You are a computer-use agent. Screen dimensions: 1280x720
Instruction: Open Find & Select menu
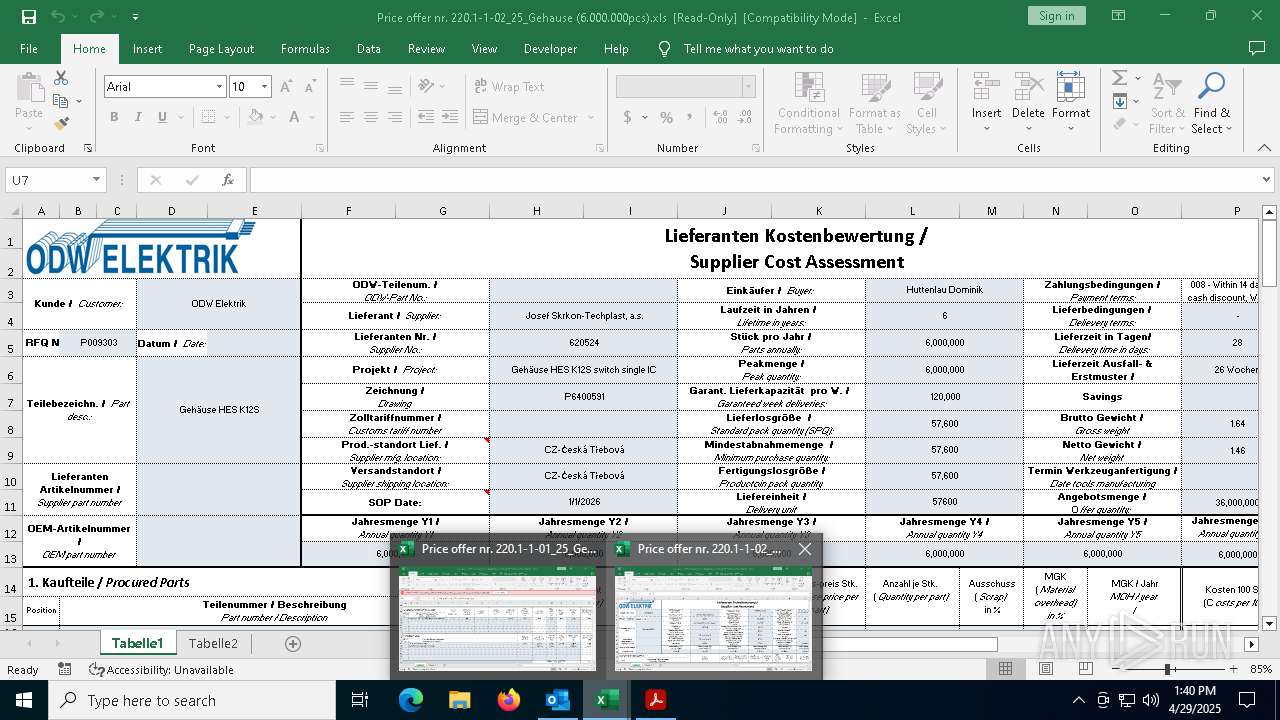click(x=1212, y=103)
